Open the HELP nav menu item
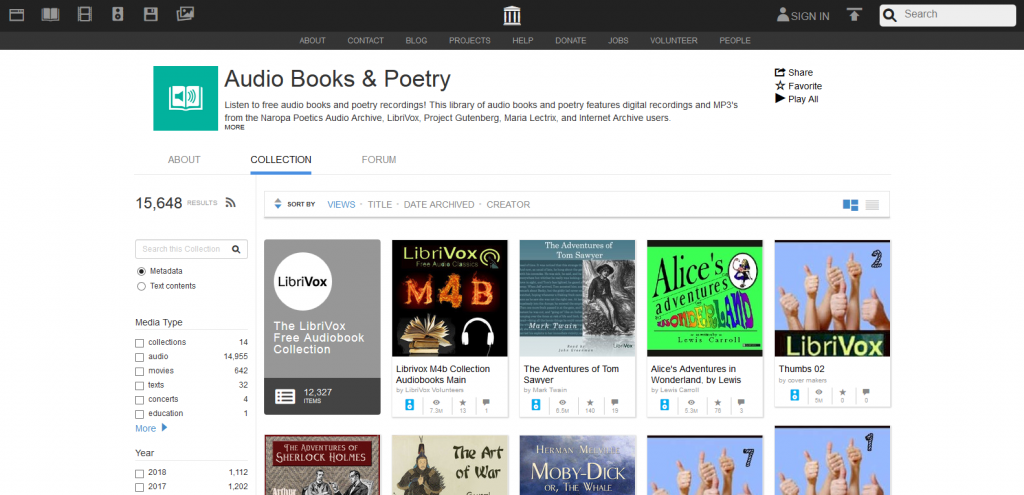 522,40
